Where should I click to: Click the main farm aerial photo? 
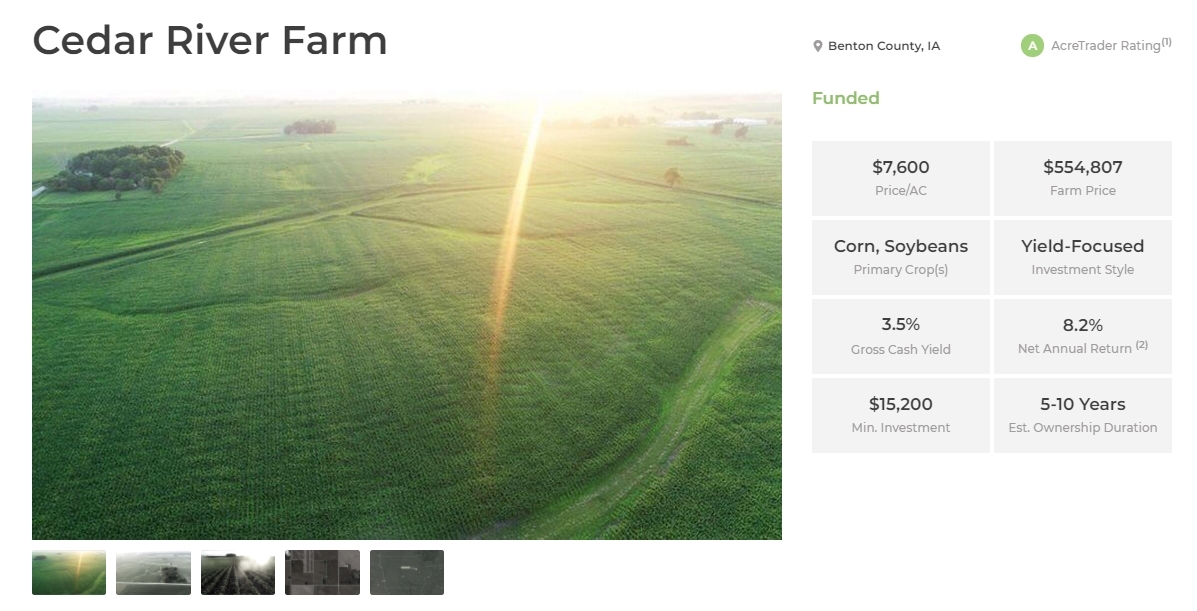407,316
